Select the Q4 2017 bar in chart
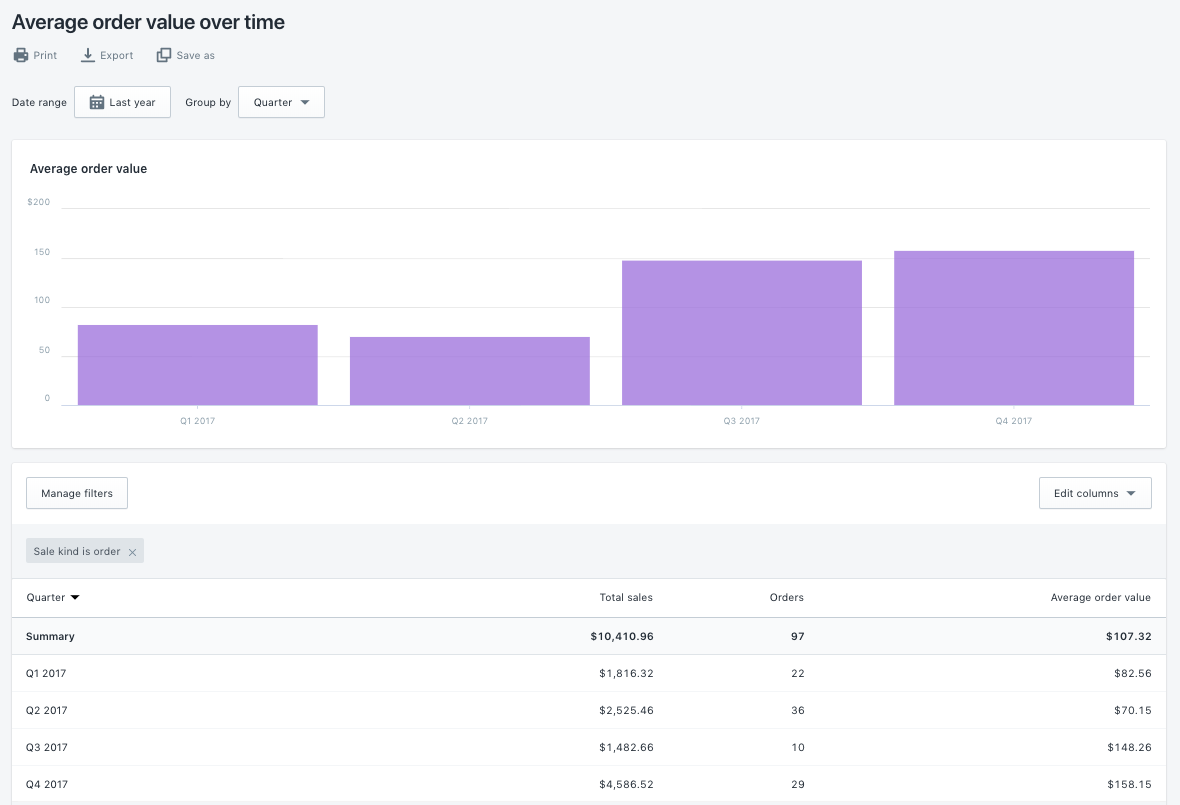Viewport: 1180px width, 805px height. tap(1014, 328)
